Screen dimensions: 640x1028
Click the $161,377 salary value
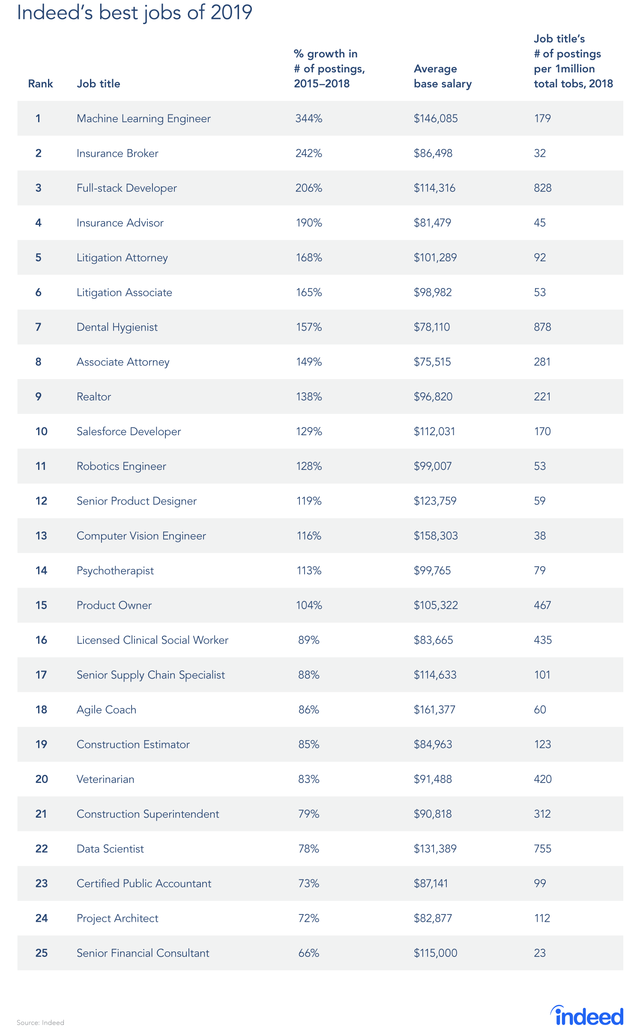pos(436,710)
